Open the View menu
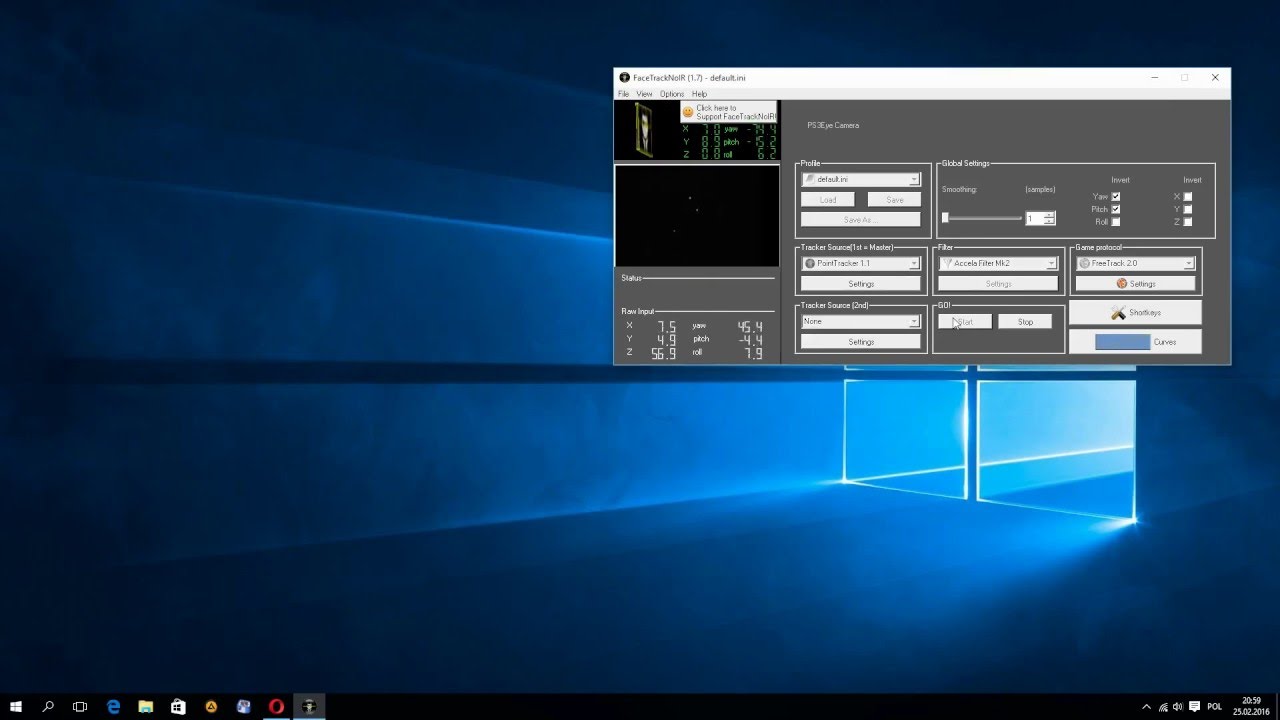Viewport: 1280px width, 720px height. coord(644,94)
